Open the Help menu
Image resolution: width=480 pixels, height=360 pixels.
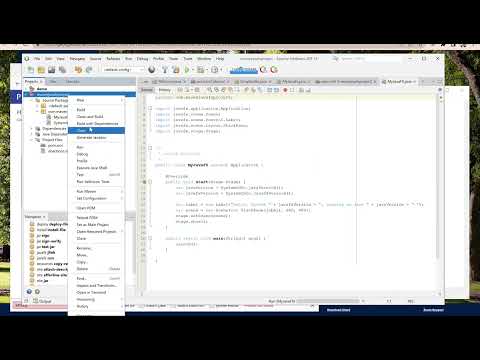(220, 59)
